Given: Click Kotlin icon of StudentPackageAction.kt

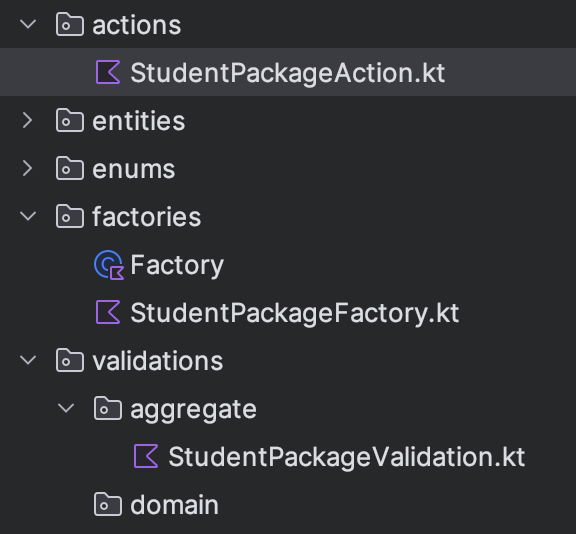Looking at the screenshot, I should tap(108, 72).
